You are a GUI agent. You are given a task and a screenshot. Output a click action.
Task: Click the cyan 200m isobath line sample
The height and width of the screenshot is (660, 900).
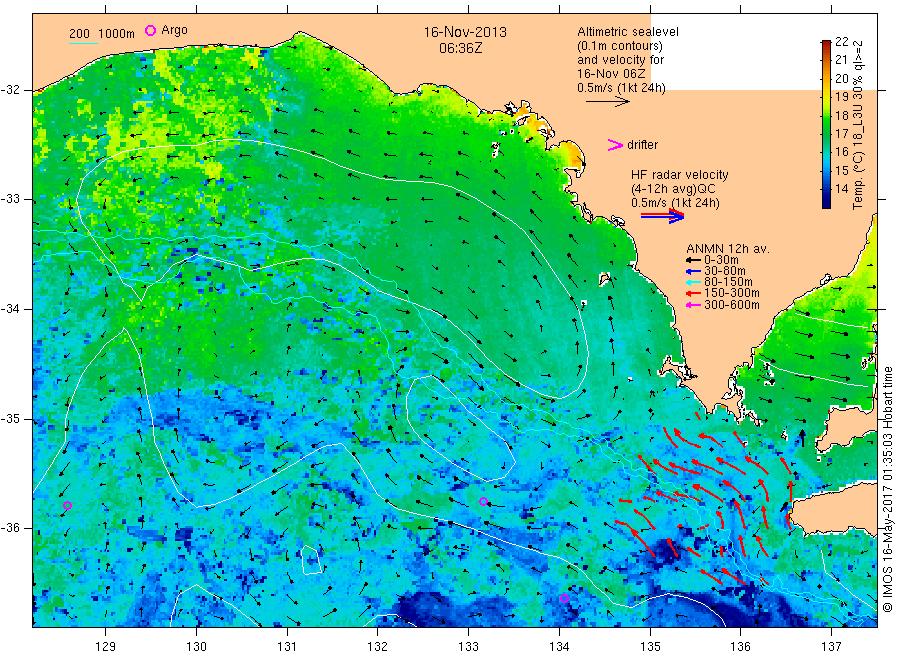pos(83,43)
